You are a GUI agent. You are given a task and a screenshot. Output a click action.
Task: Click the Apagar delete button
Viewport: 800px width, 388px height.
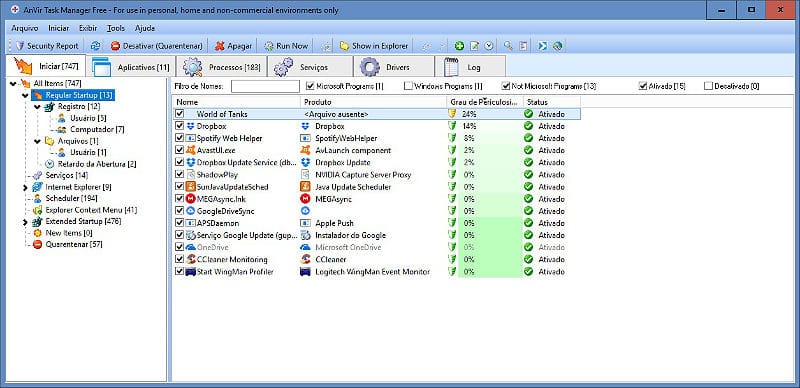(x=233, y=46)
